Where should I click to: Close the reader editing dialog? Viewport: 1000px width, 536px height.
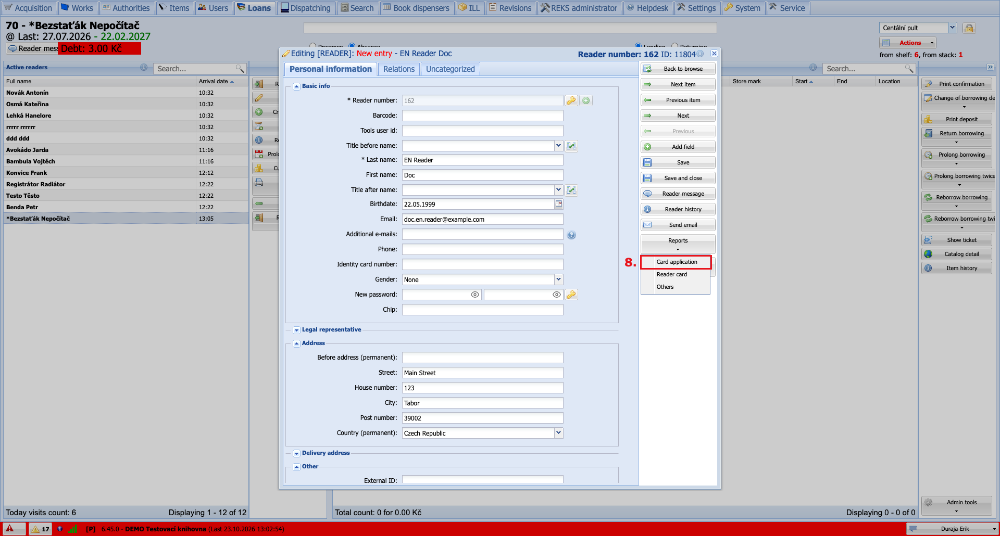(x=714, y=54)
